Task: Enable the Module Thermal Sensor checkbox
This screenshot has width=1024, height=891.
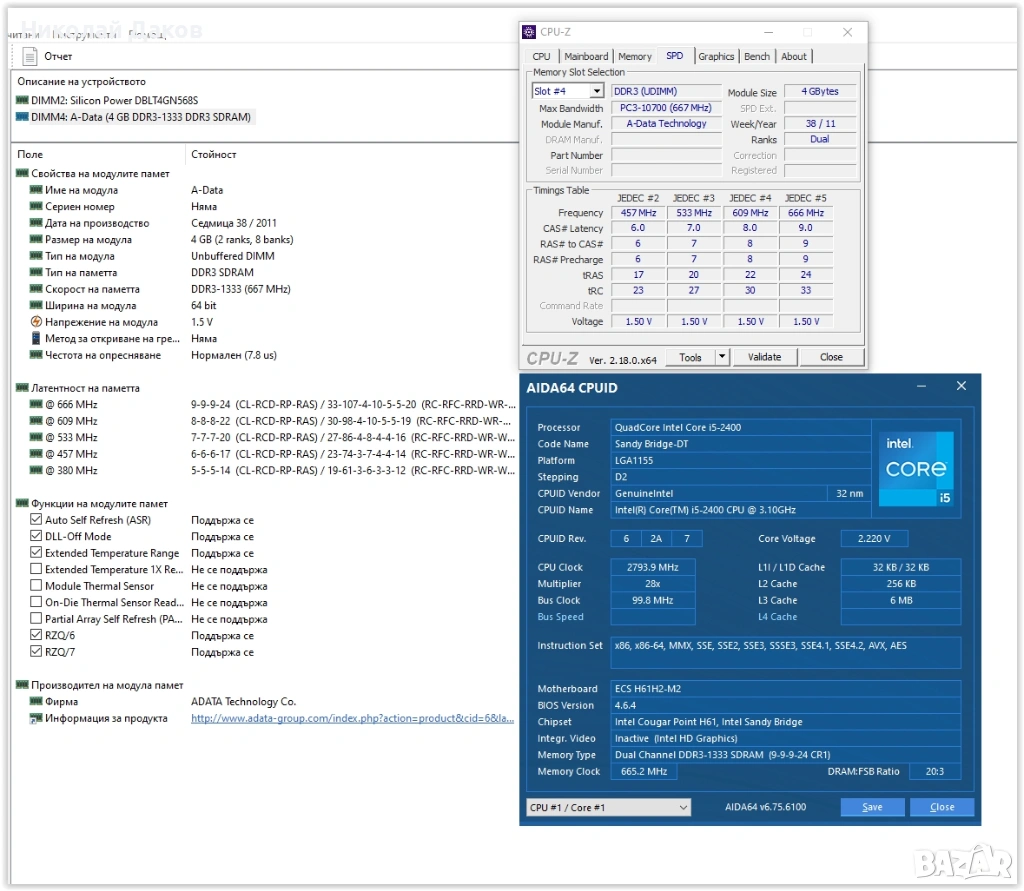Action: 36,586
